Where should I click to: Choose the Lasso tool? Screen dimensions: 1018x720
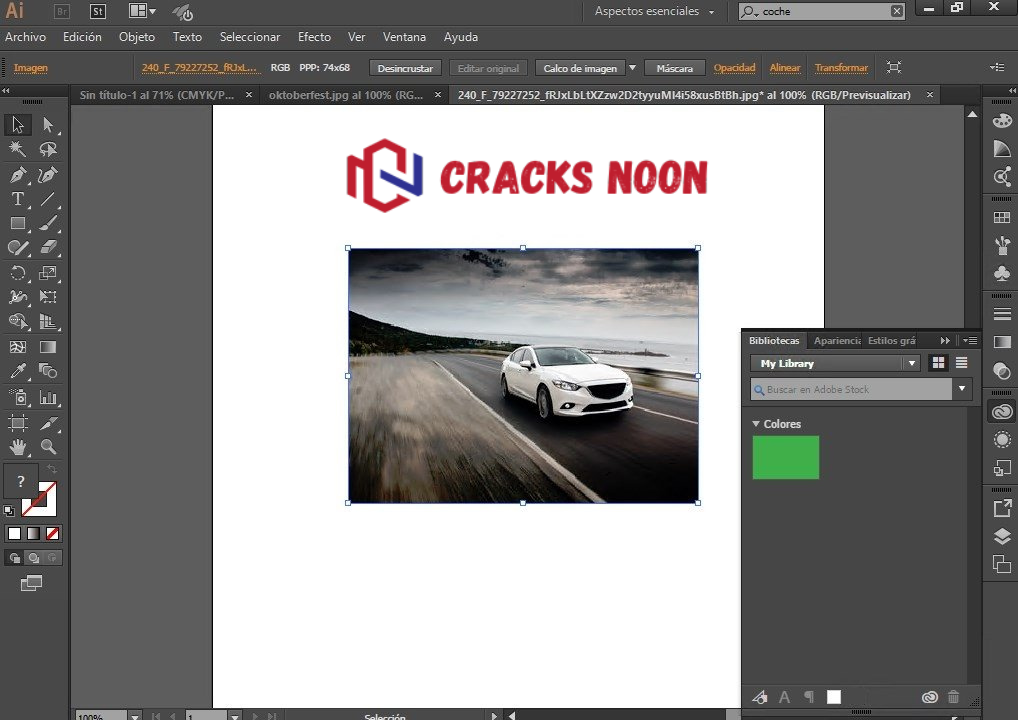(x=47, y=149)
